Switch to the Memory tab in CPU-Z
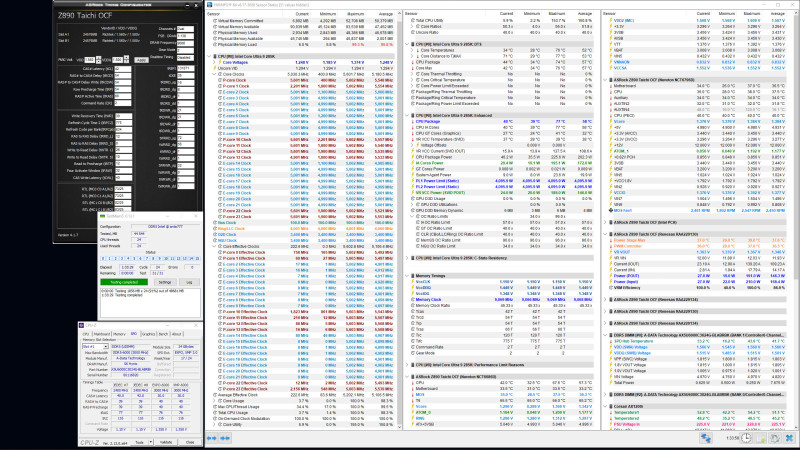 119,334
